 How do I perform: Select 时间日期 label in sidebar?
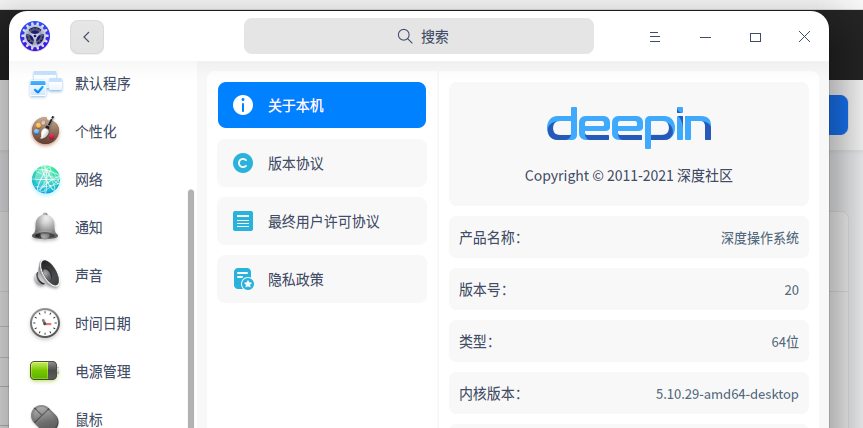[103, 323]
